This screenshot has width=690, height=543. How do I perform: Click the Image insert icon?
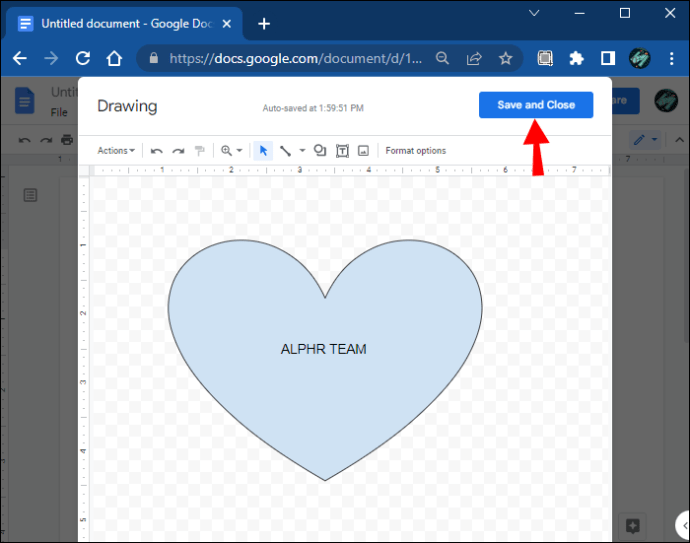pos(363,151)
